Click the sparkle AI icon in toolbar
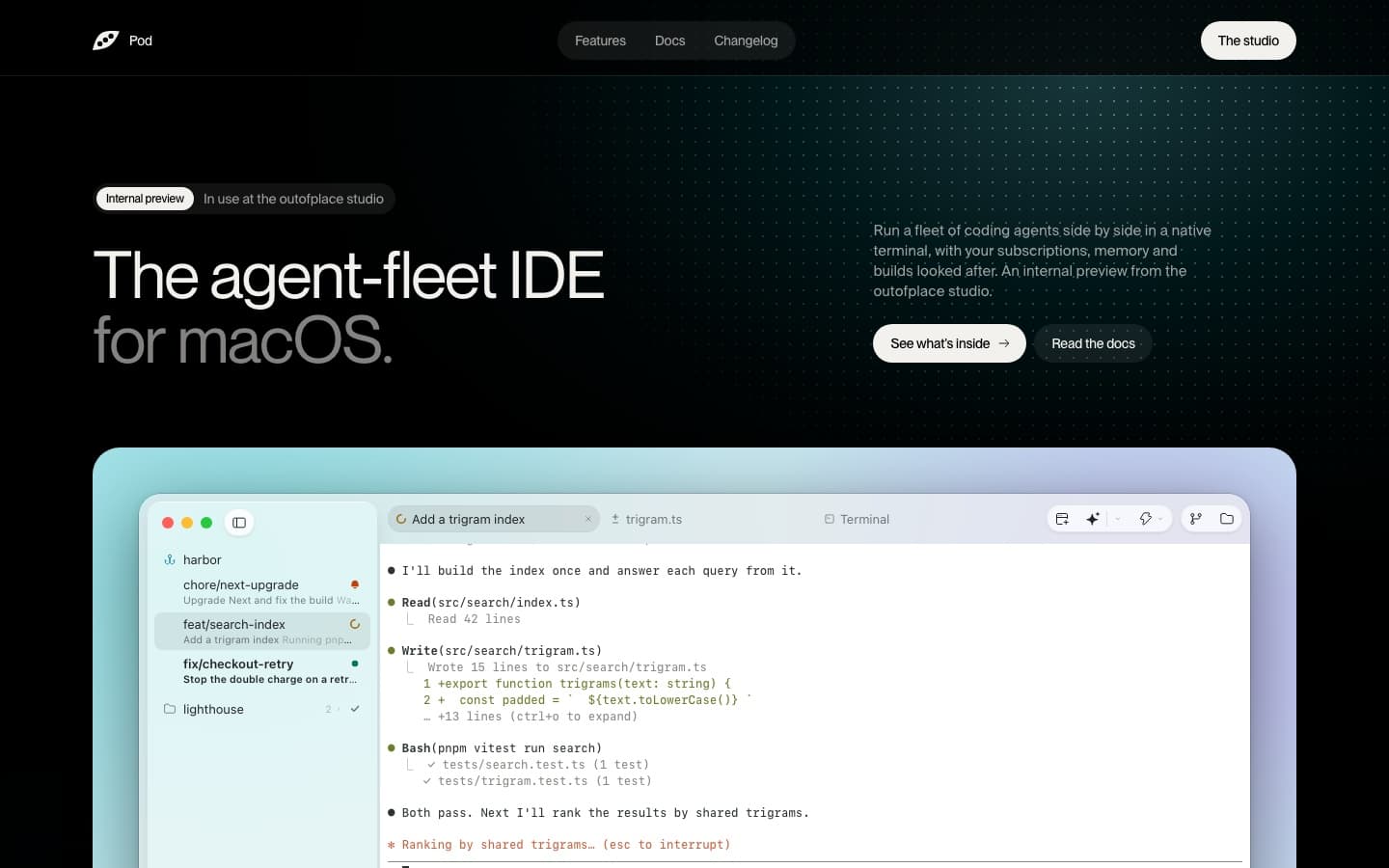1389x868 pixels. point(1093,519)
